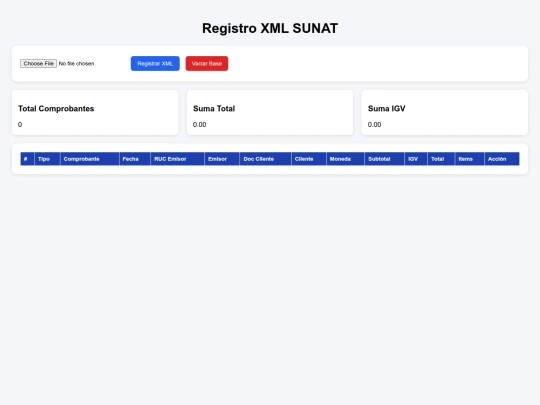The width and height of the screenshot is (540, 405).
Task: Click the red Vaciar Base button
Action: (x=207, y=64)
